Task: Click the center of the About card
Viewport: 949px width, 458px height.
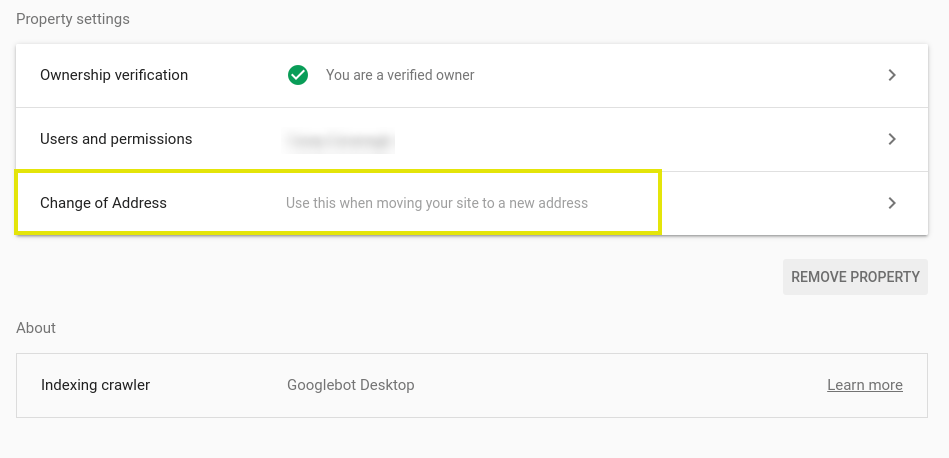Action: coord(472,385)
